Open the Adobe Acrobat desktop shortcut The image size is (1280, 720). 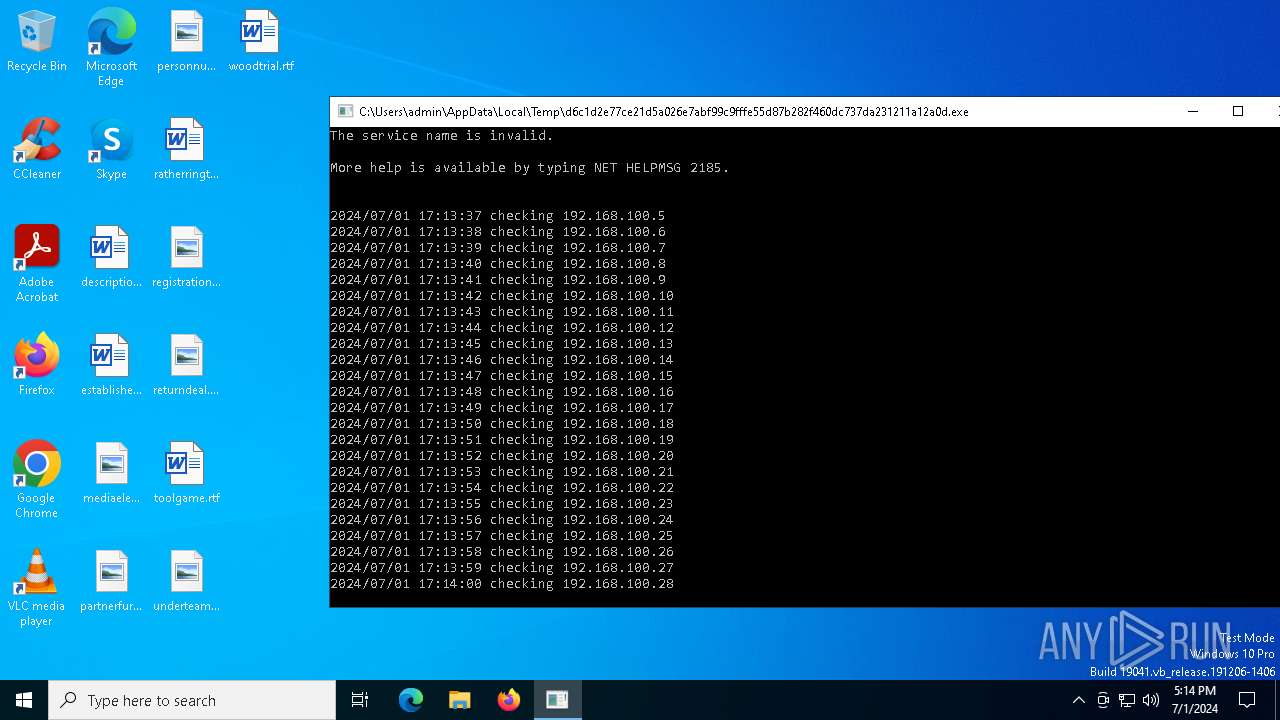(x=37, y=264)
